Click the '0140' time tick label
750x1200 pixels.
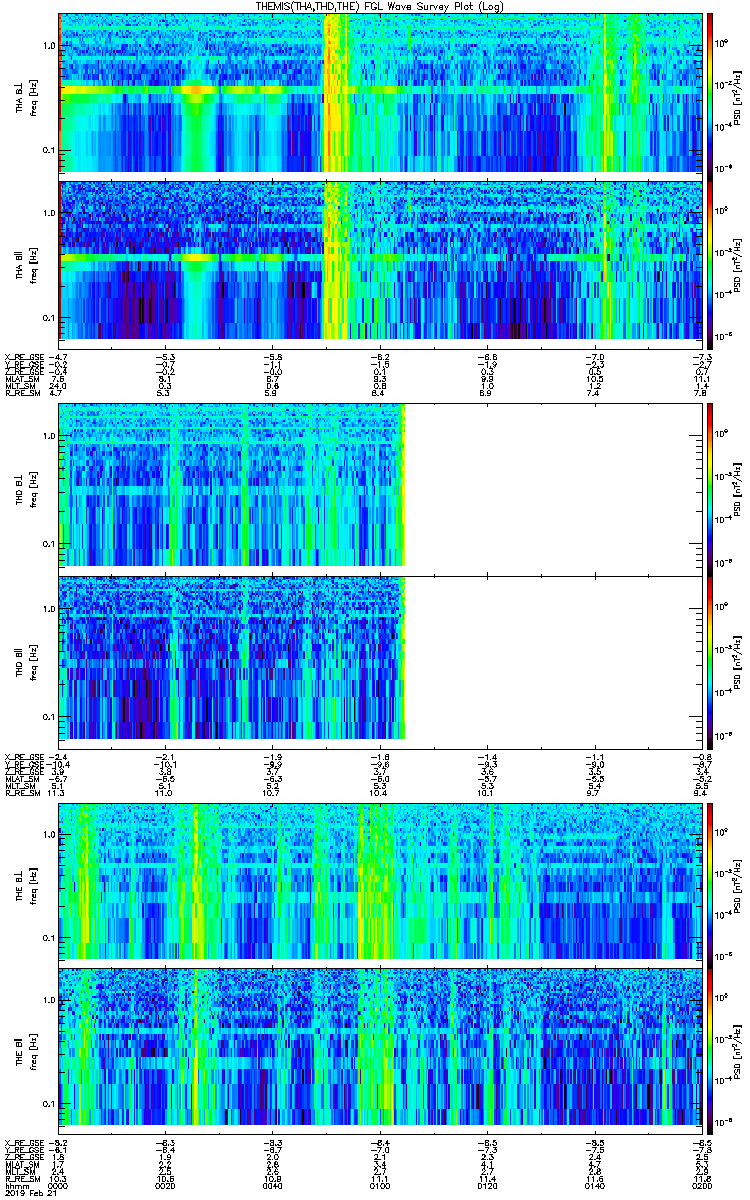pyautogui.click(x=593, y=1187)
